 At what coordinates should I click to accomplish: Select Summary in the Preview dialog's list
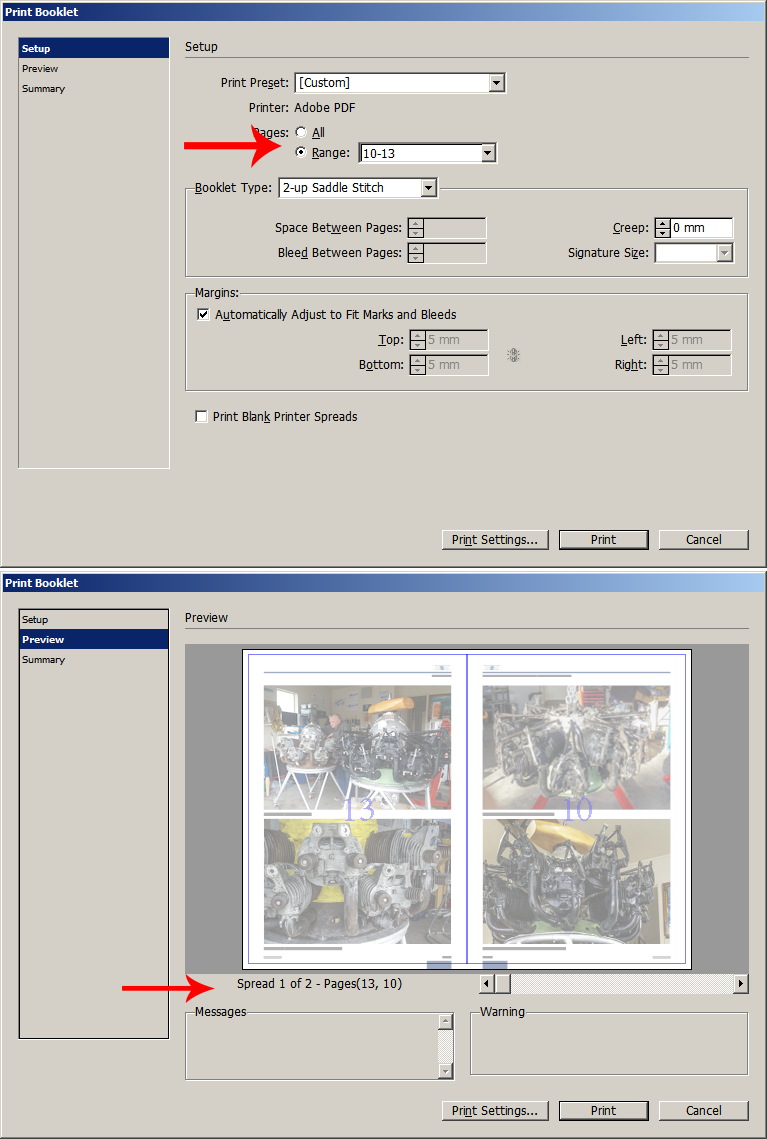(x=94, y=660)
